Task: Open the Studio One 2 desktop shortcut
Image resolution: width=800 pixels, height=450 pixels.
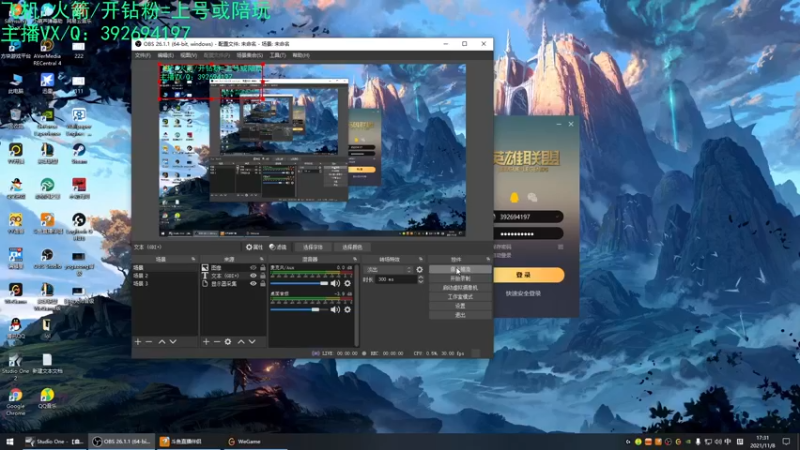Action: click(15, 366)
